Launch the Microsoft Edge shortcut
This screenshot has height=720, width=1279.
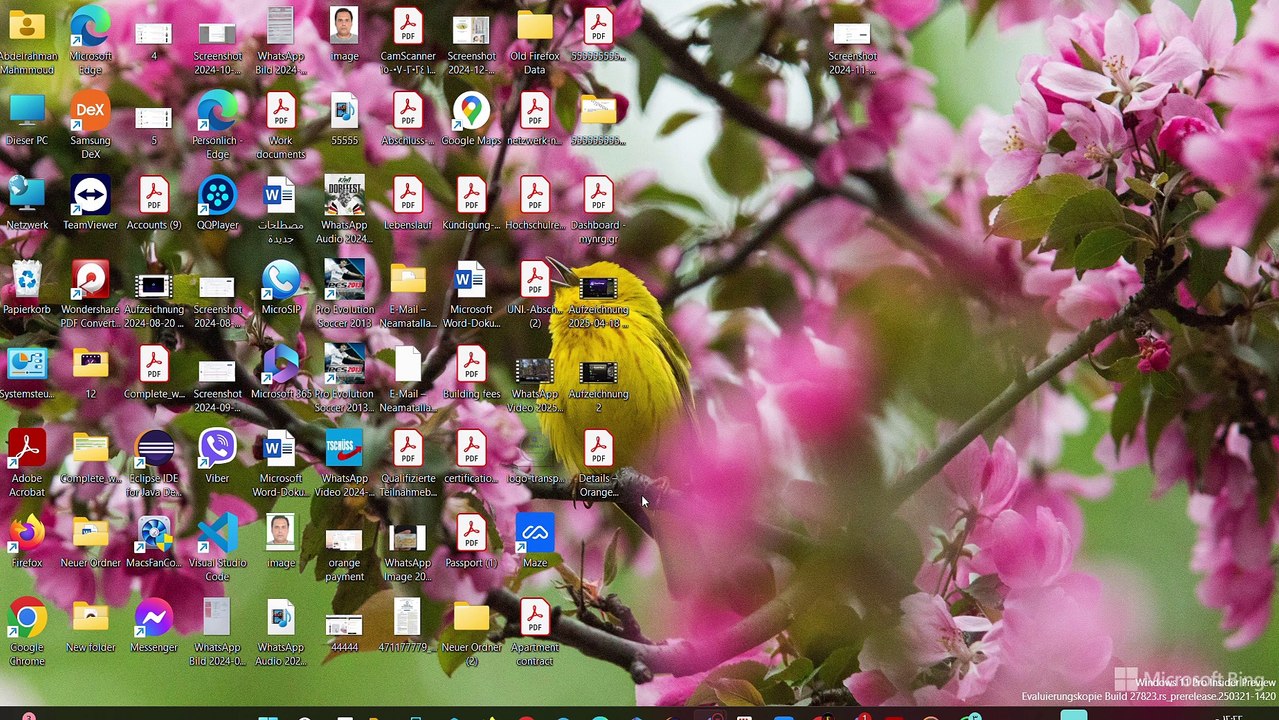(90, 41)
